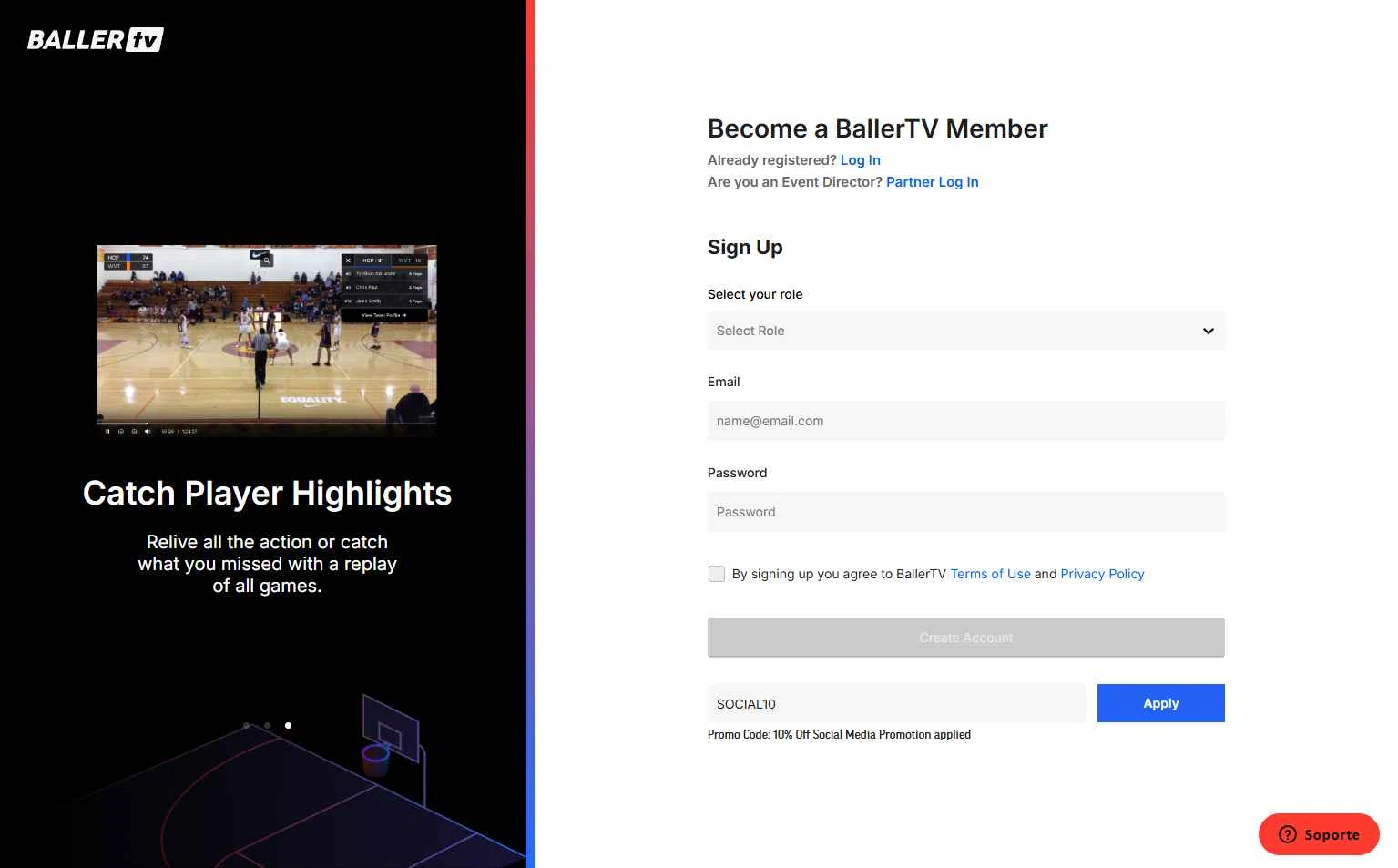
Task: Select the first carousel dot
Action: (x=247, y=726)
